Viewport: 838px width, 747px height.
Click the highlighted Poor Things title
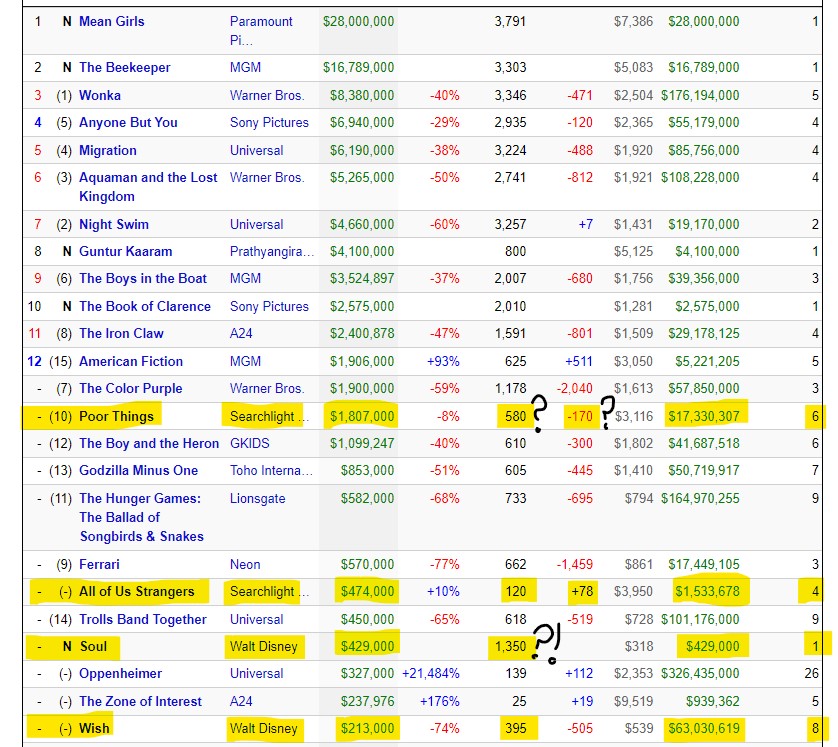[117, 416]
